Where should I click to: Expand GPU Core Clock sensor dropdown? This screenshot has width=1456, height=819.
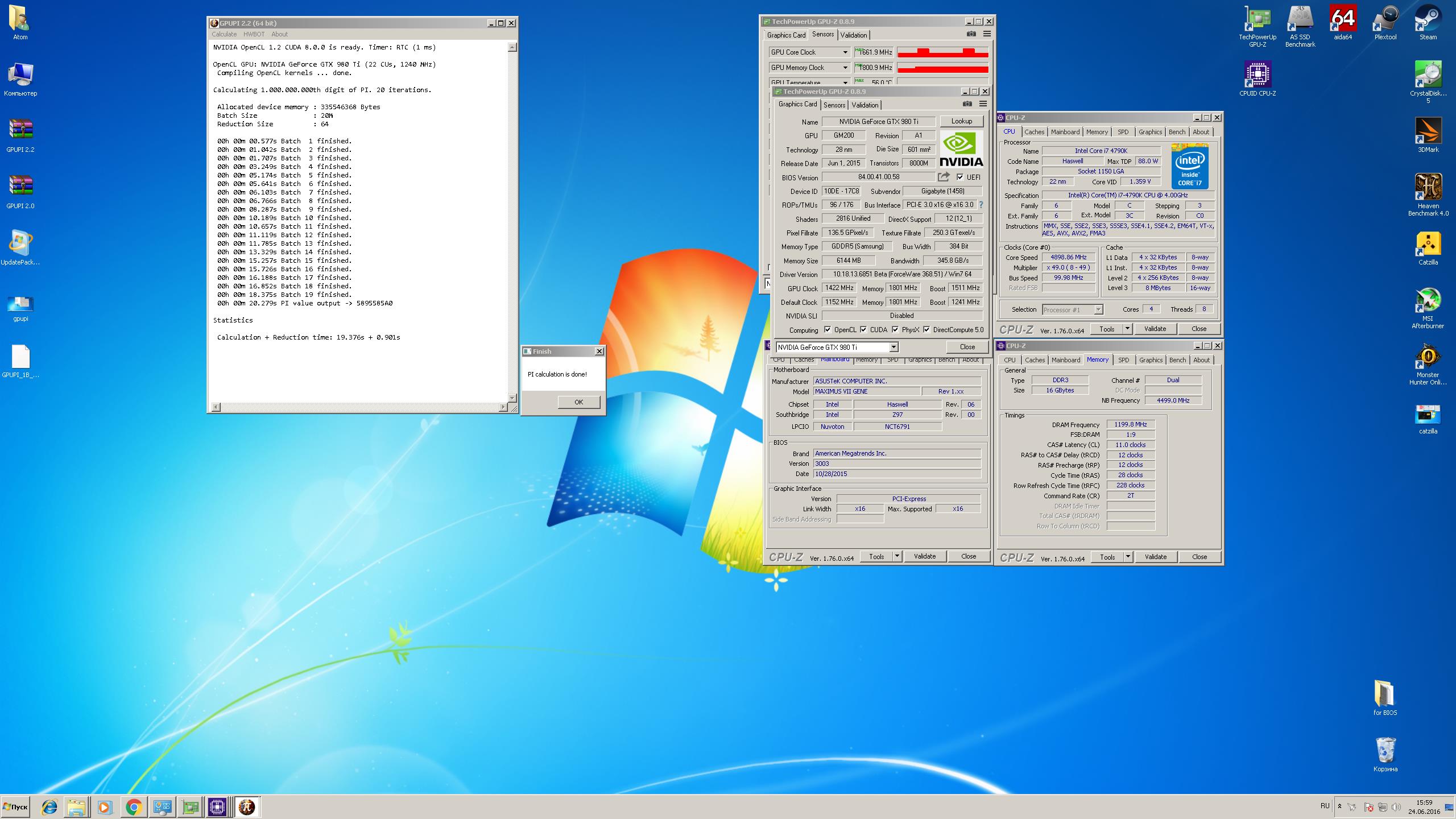pos(845,52)
